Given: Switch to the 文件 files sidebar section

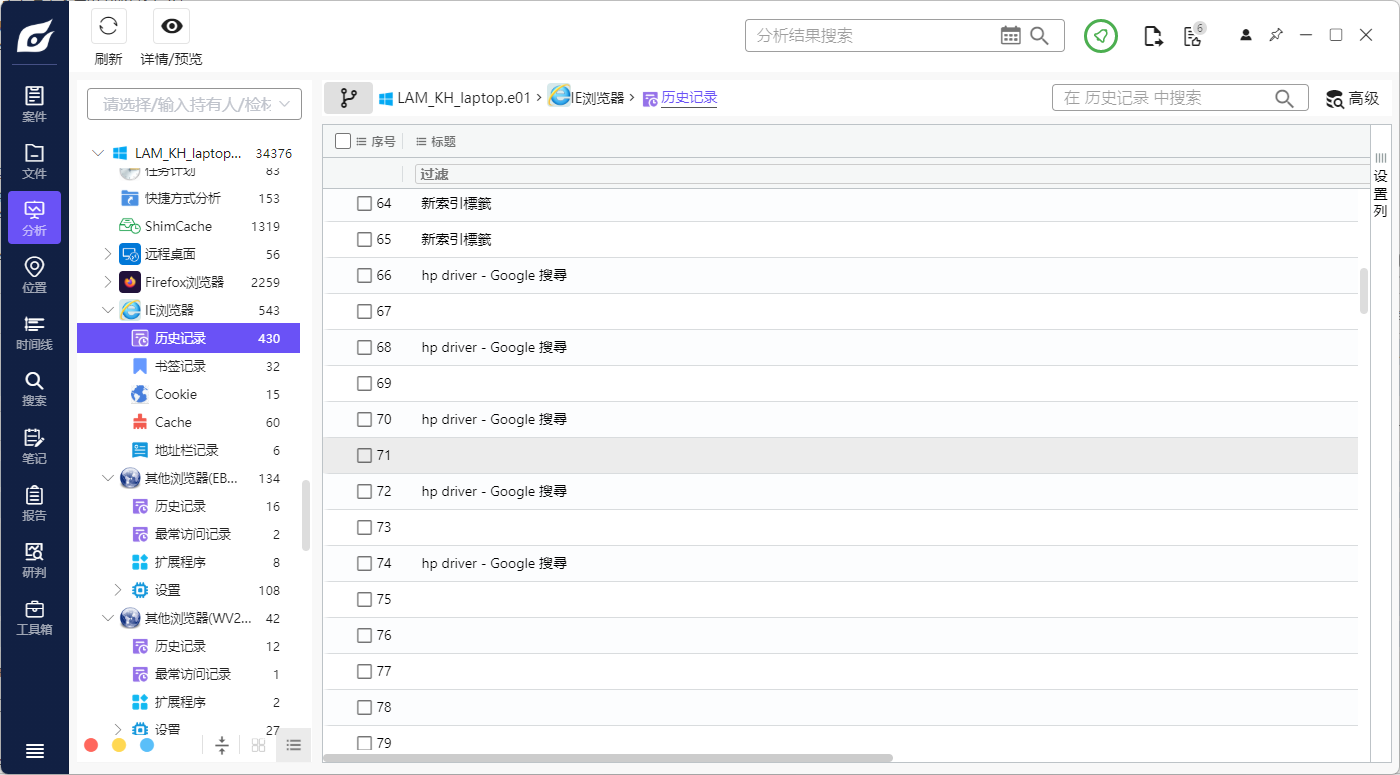Looking at the screenshot, I should (34, 161).
